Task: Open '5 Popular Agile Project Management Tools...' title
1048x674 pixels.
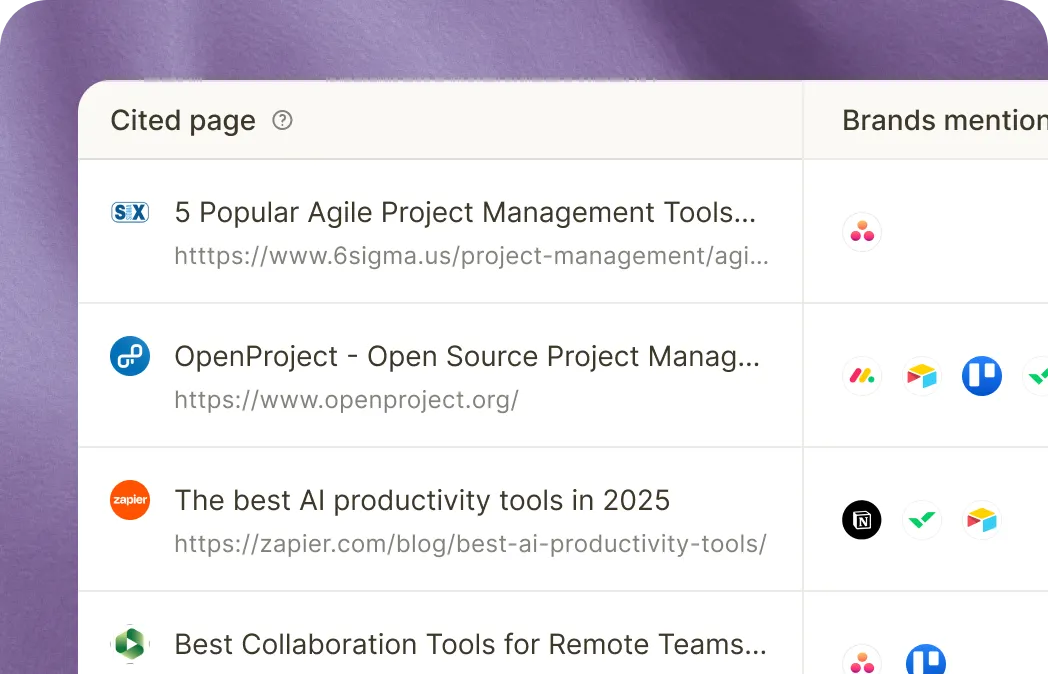Action: [x=465, y=213]
